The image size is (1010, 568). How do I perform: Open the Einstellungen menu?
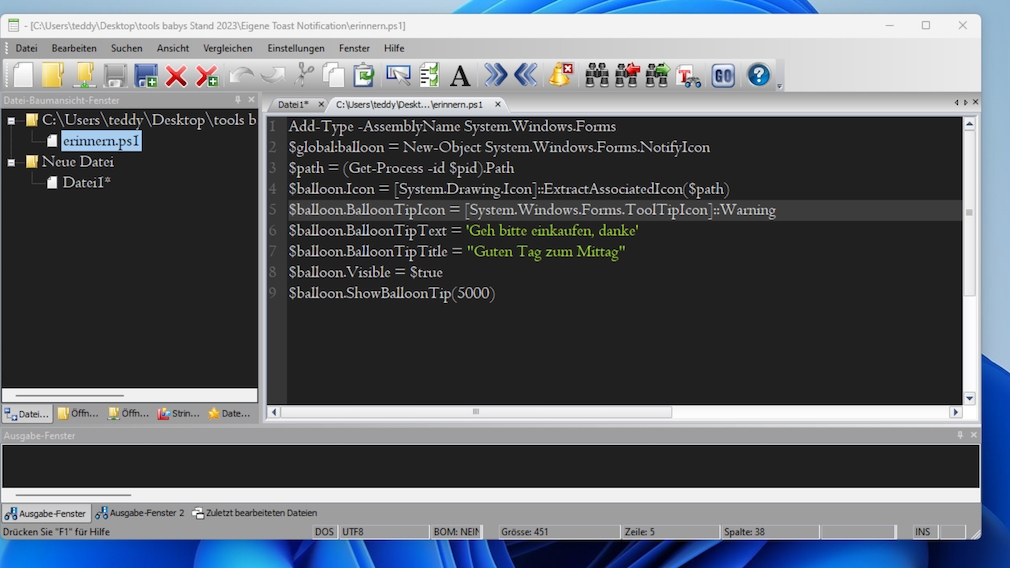(x=296, y=48)
